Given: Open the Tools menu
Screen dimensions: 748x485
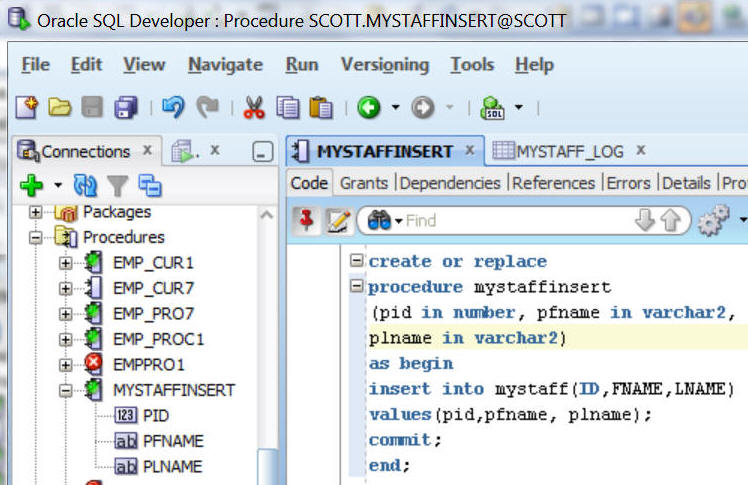Looking at the screenshot, I should coord(472,64).
